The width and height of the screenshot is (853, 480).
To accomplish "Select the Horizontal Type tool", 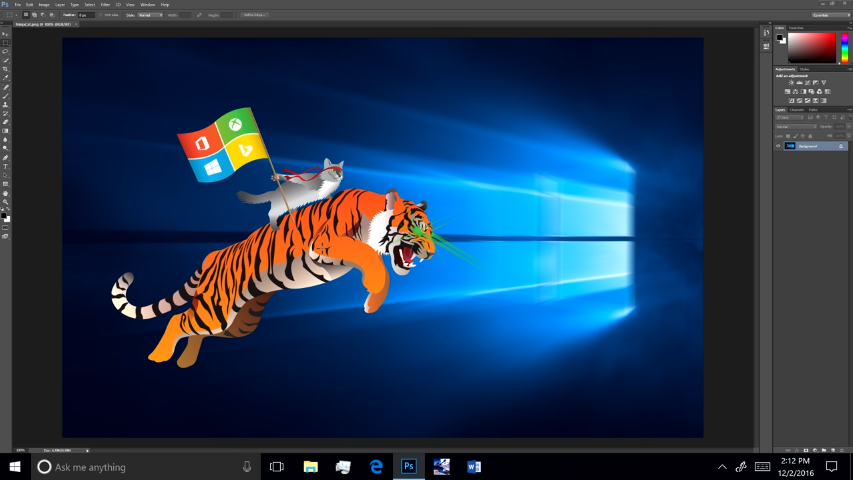I will (5, 167).
